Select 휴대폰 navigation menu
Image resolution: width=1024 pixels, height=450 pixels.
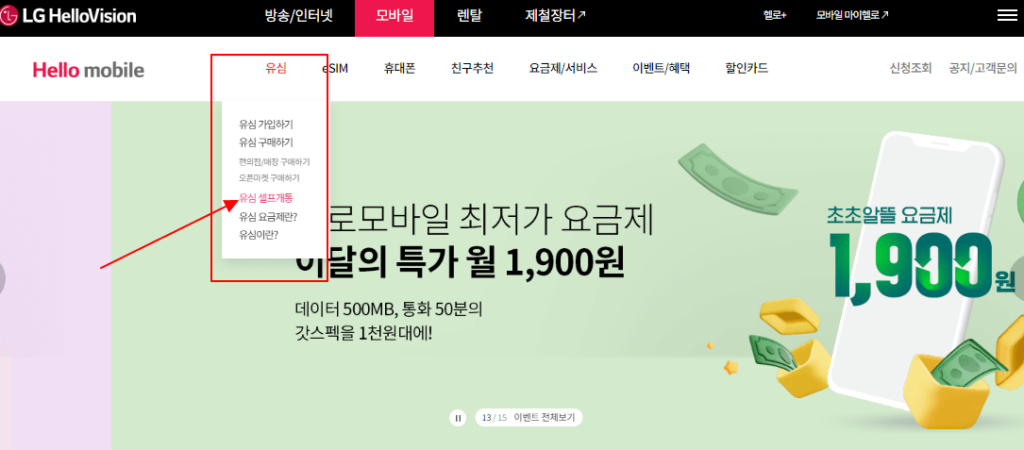pyautogui.click(x=400, y=68)
